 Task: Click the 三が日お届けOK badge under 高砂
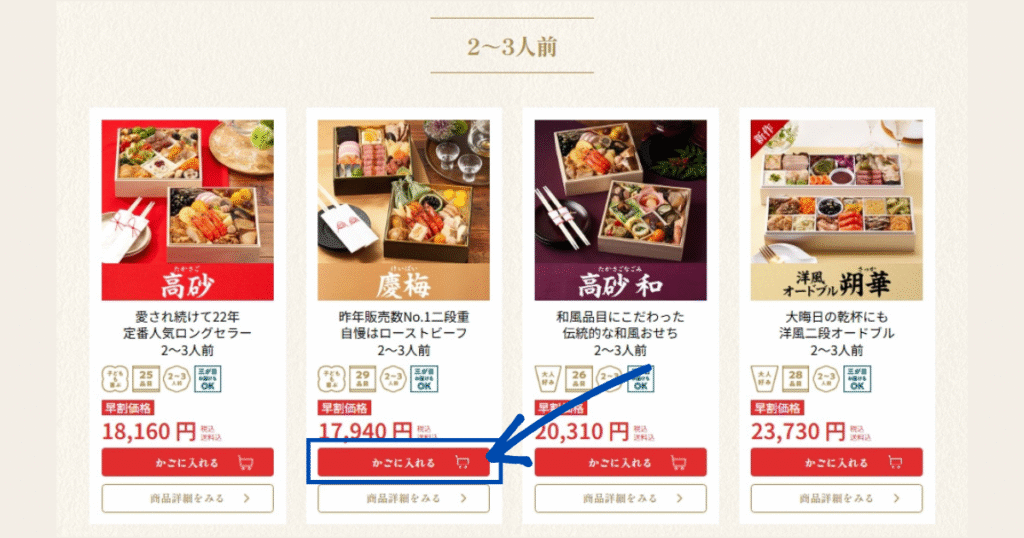tap(208, 379)
